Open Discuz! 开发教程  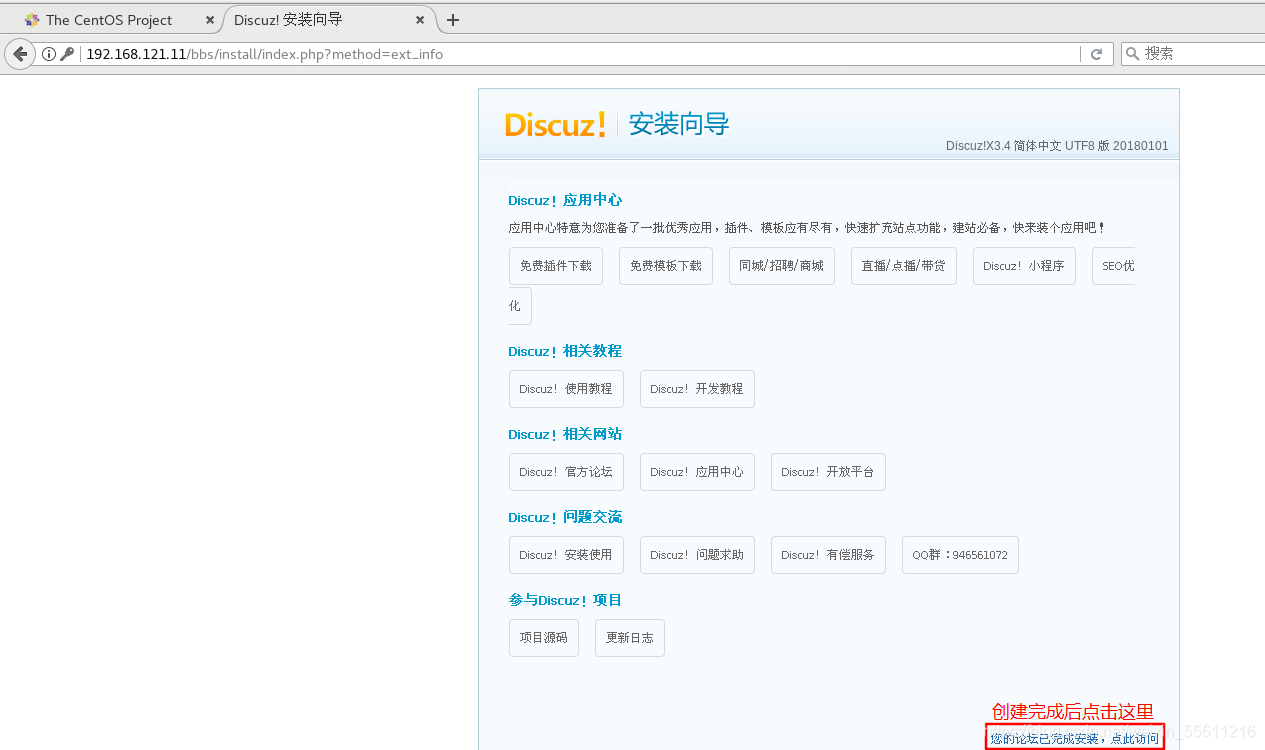(697, 389)
